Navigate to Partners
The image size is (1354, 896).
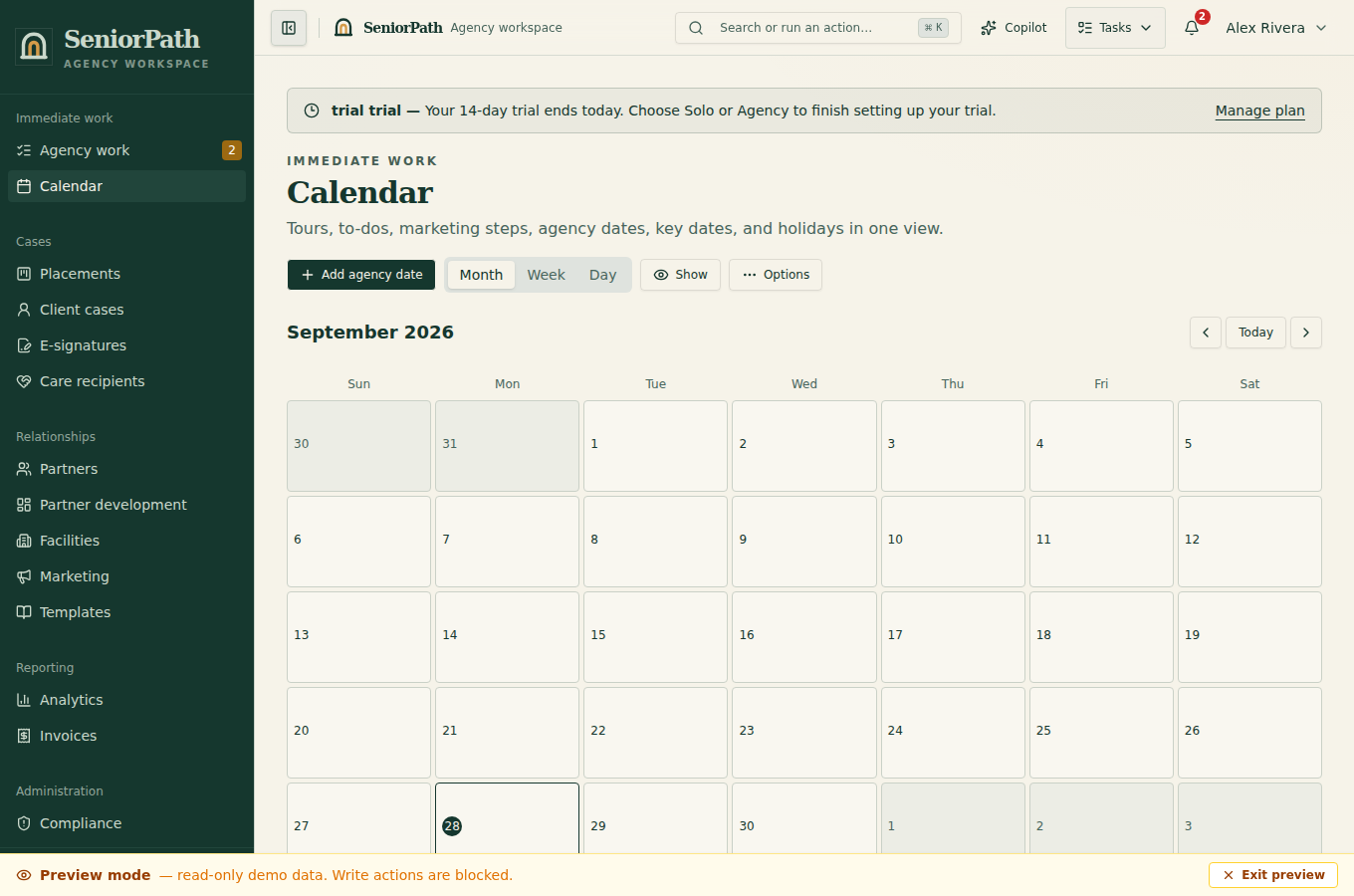[126, 469]
